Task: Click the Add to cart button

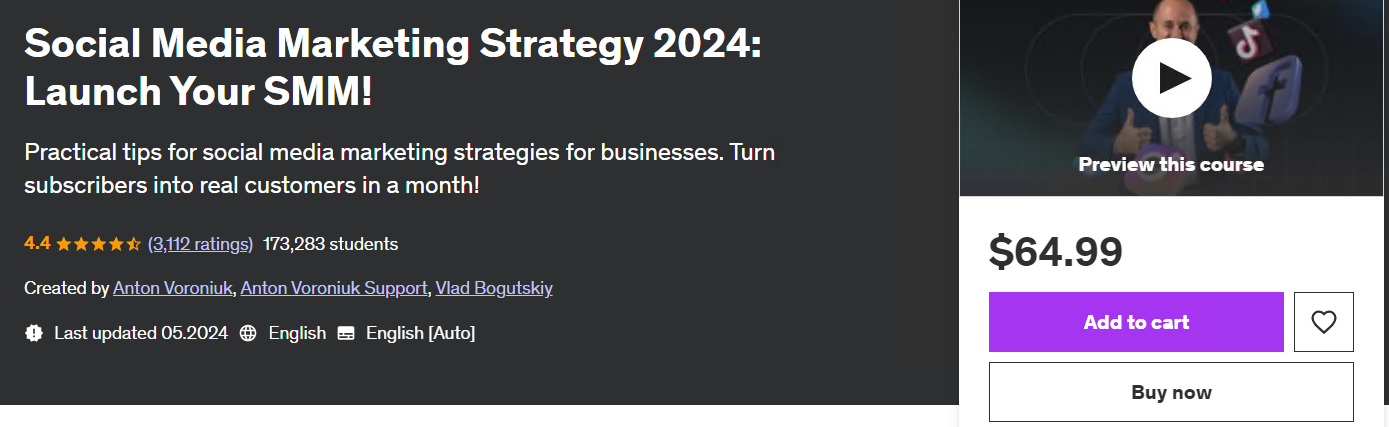Action: (x=1136, y=322)
